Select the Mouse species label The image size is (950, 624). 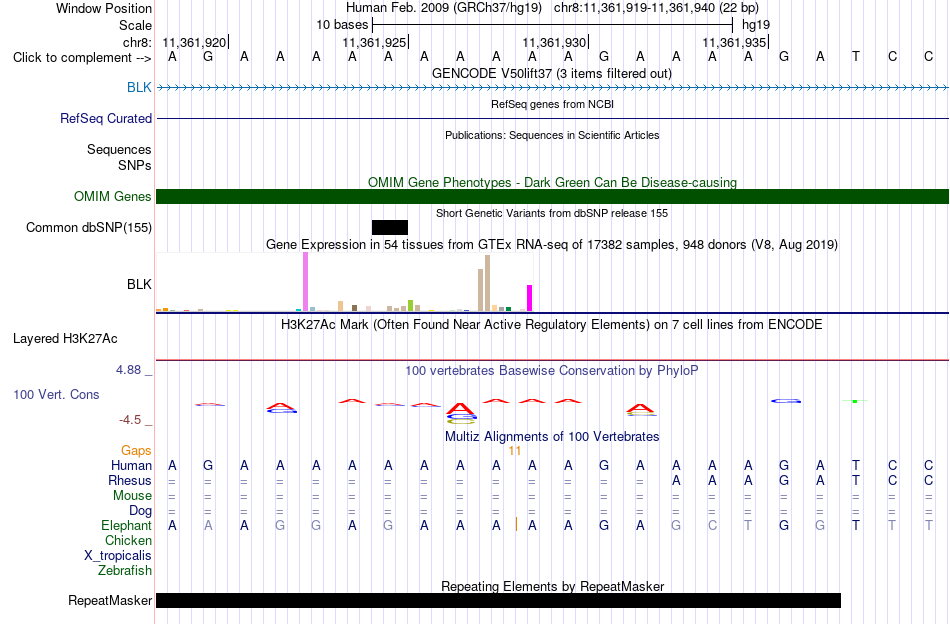tap(132, 496)
